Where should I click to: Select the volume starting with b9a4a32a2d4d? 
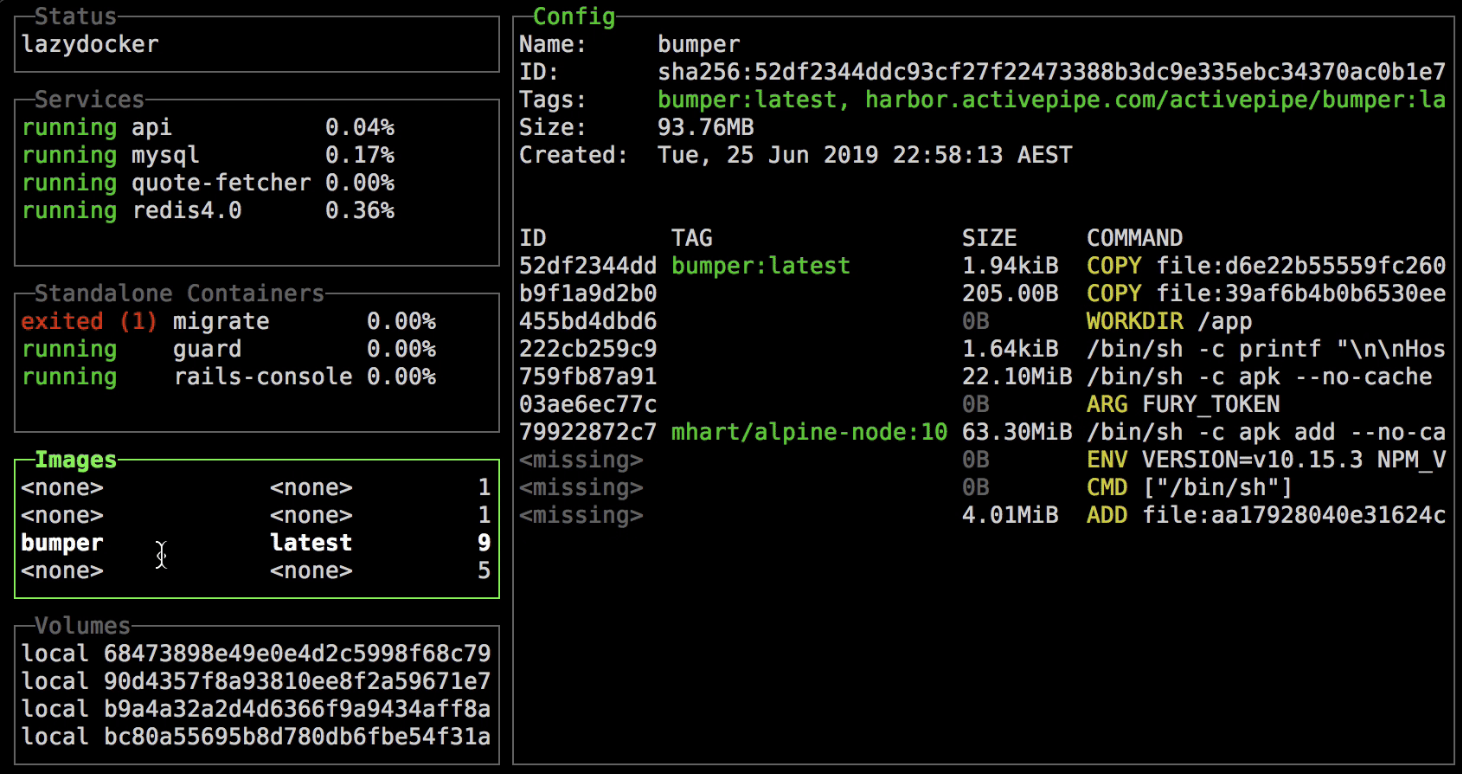(x=255, y=709)
